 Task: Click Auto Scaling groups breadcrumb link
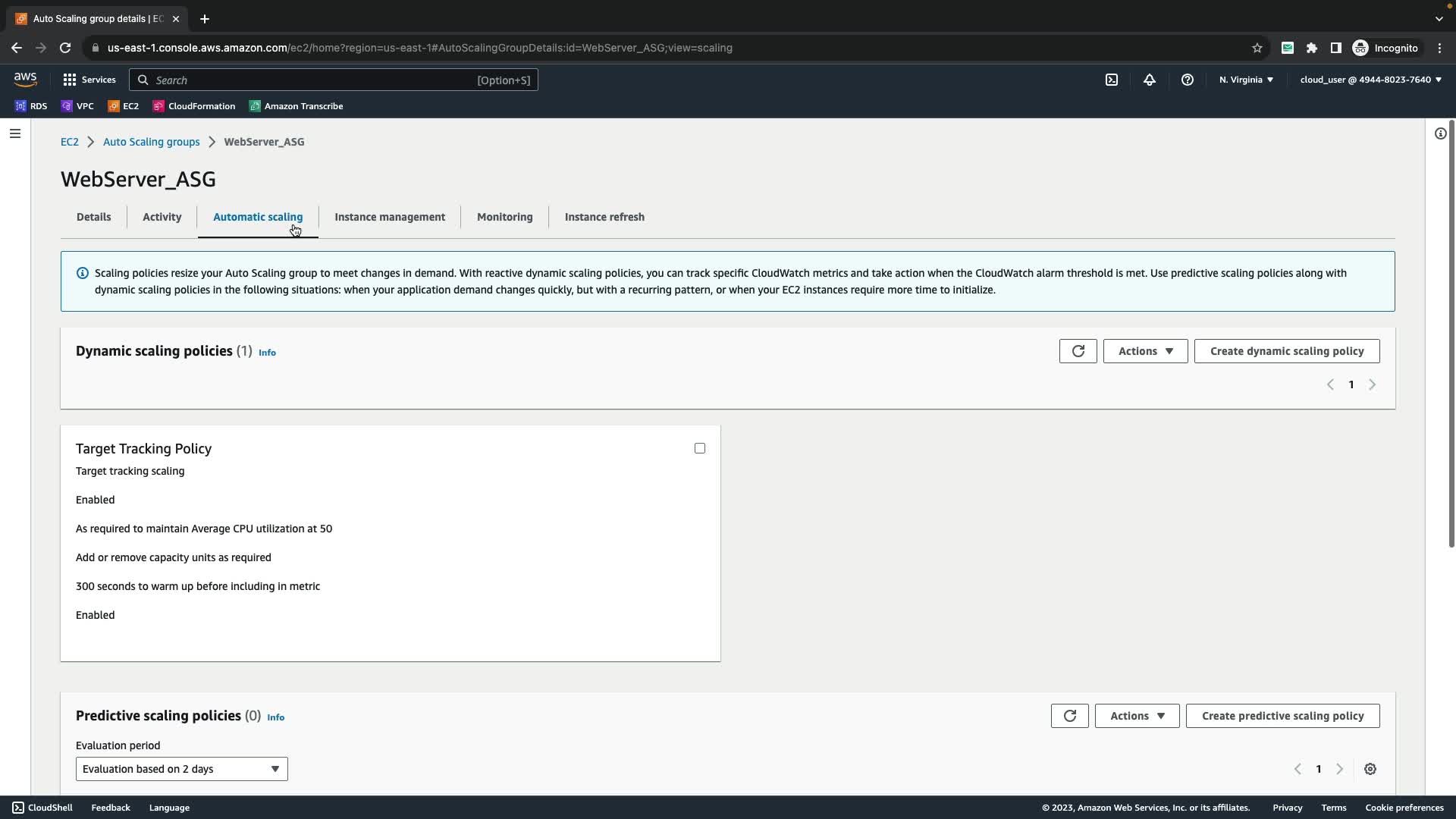(151, 142)
